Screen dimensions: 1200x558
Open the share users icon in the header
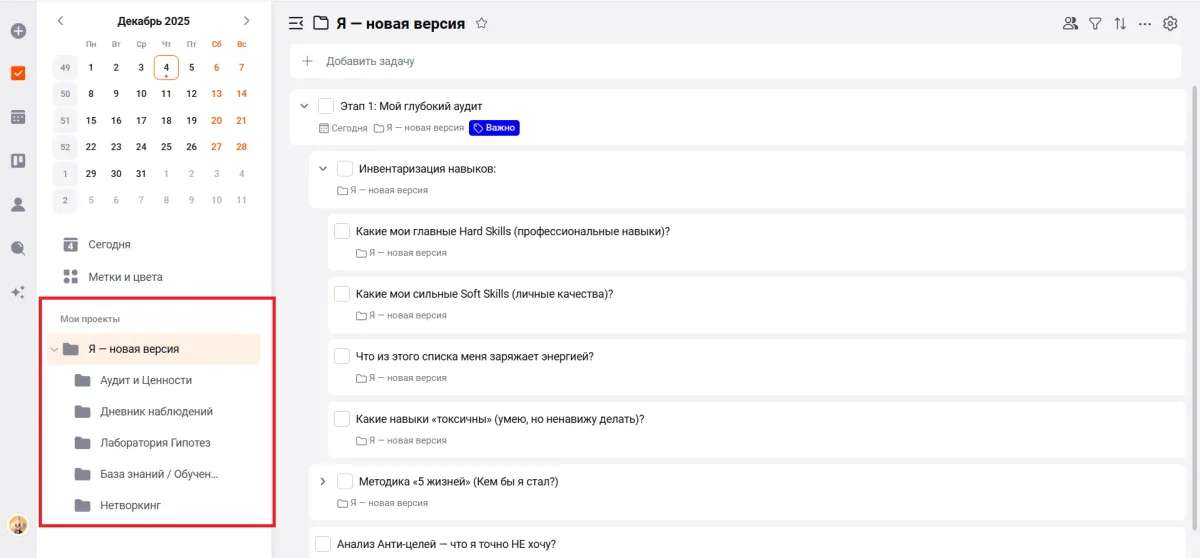[1070, 23]
